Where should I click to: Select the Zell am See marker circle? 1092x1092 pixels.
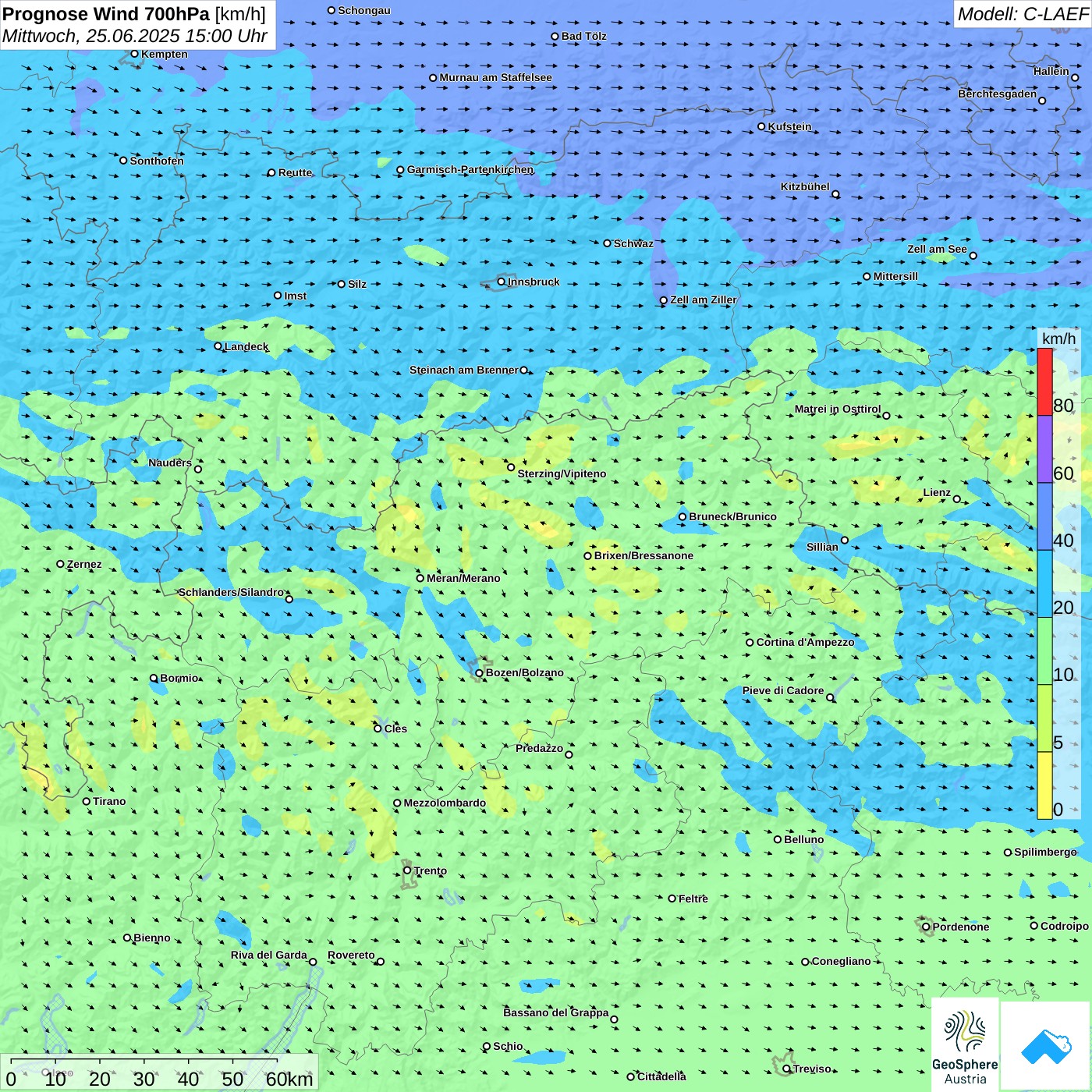pos(973,255)
